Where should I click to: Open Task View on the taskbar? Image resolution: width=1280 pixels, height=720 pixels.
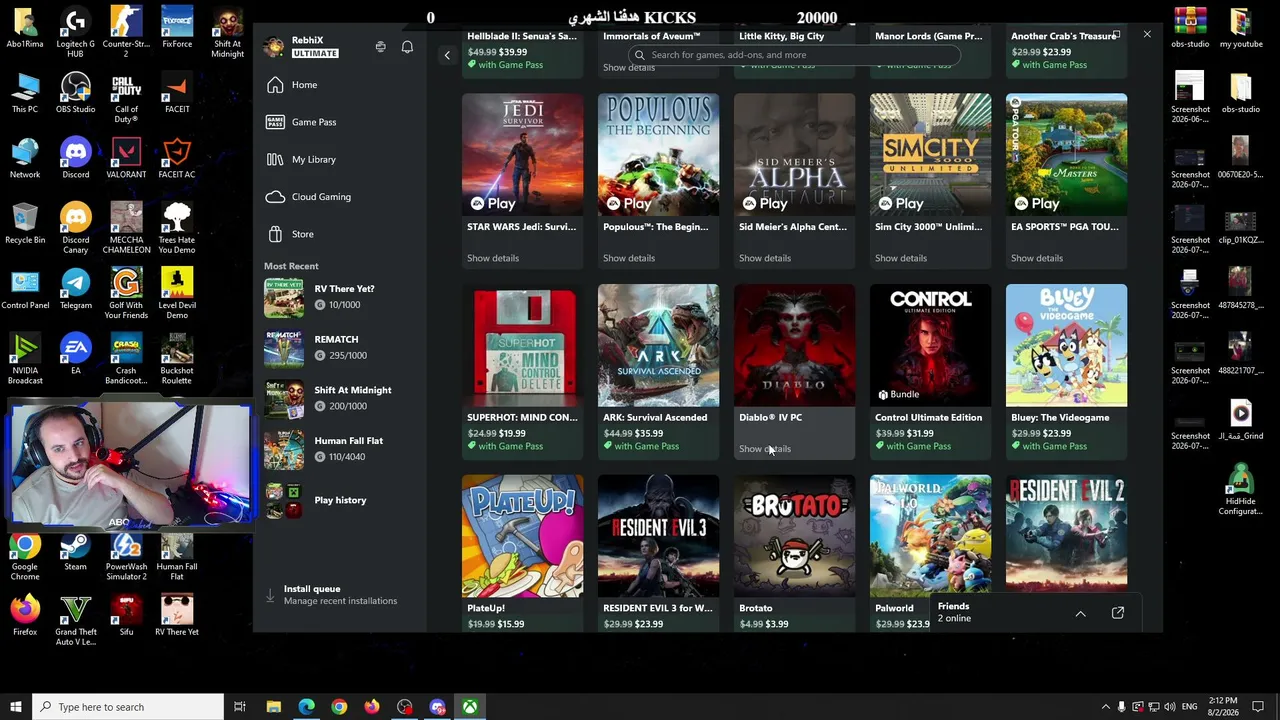coord(240,707)
